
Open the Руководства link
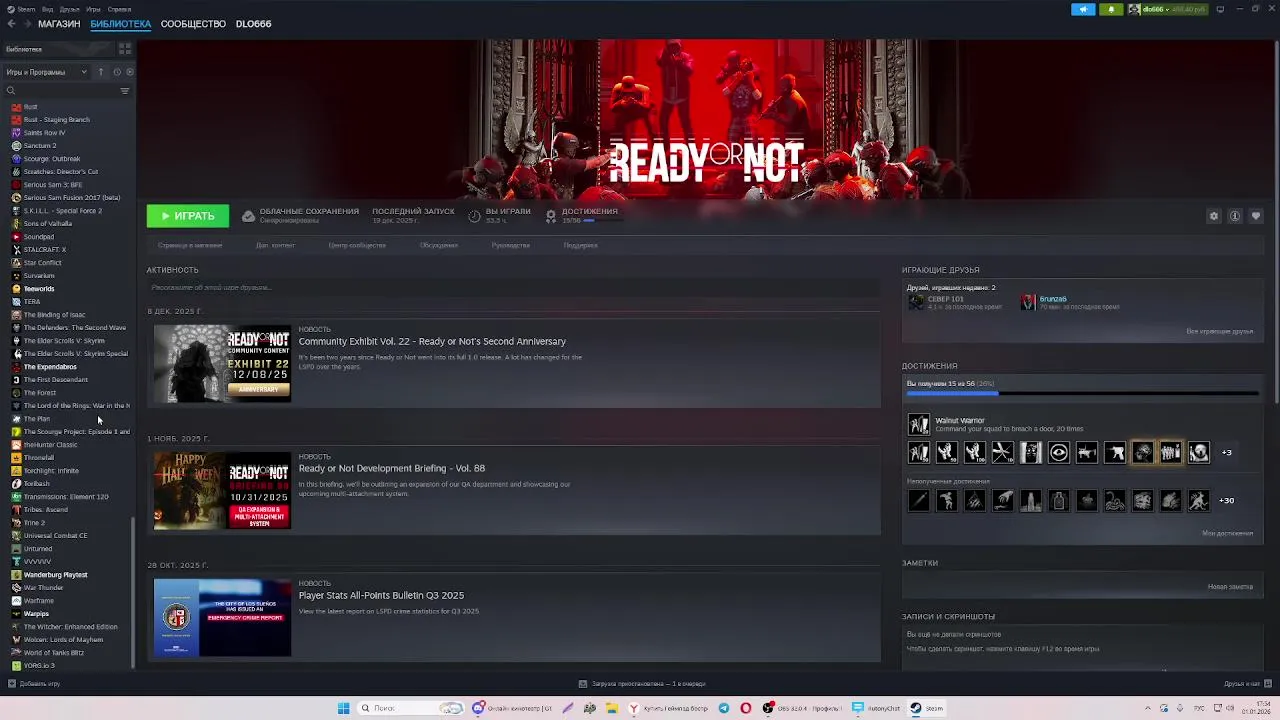(511, 245)
